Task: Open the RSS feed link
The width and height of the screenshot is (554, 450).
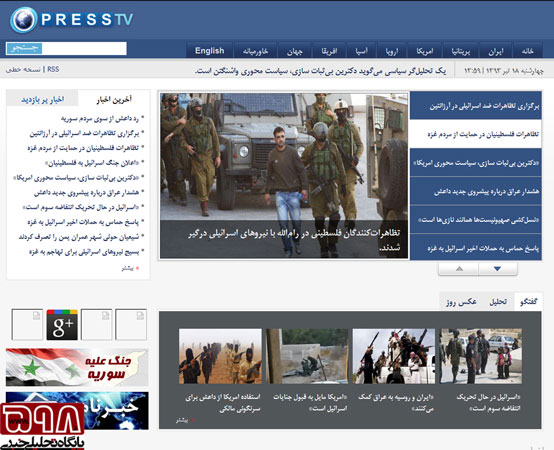Action: point(53,69)
